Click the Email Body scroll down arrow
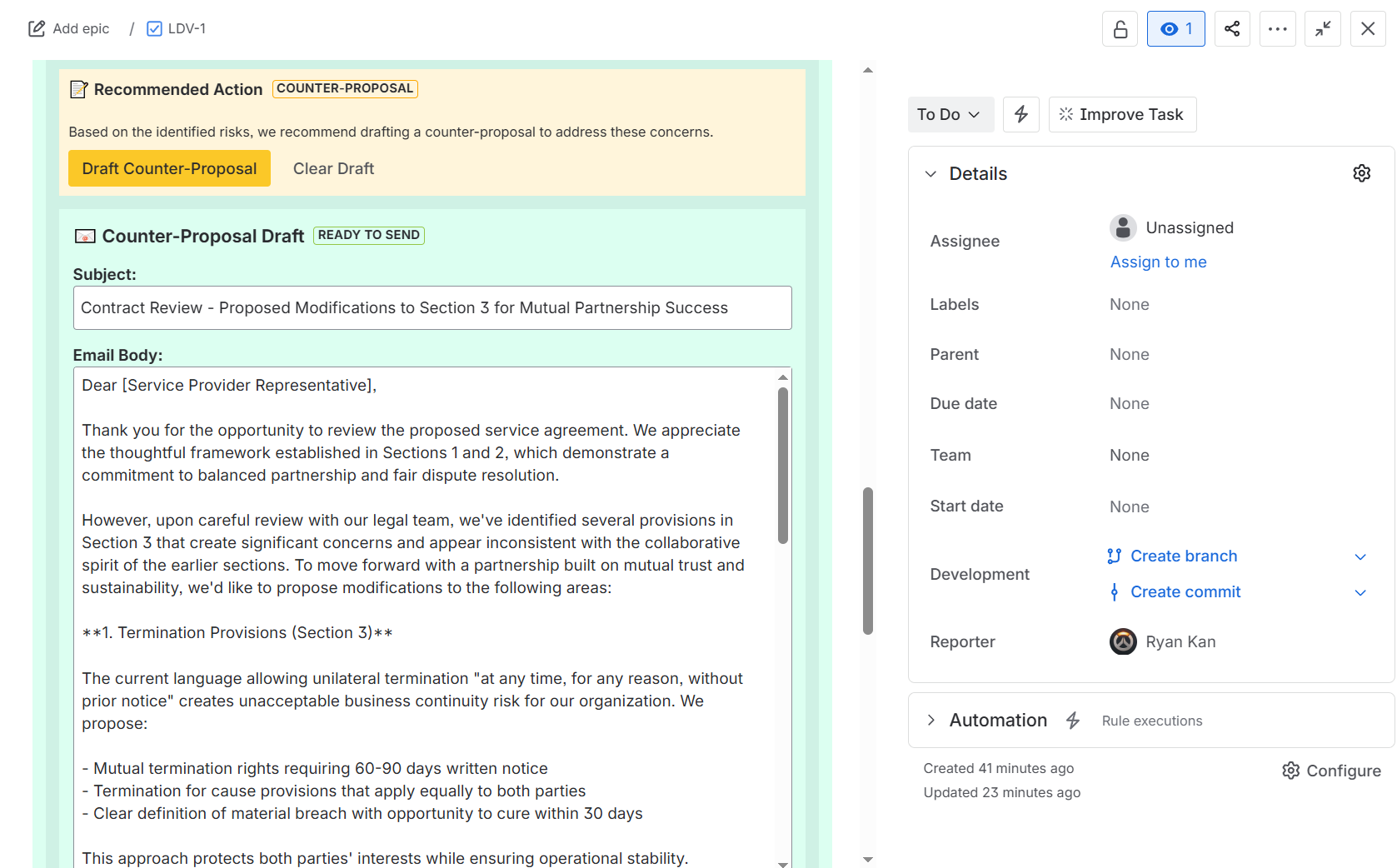The height and width of the screenshot is (868, 1397). tap(782, 863)
